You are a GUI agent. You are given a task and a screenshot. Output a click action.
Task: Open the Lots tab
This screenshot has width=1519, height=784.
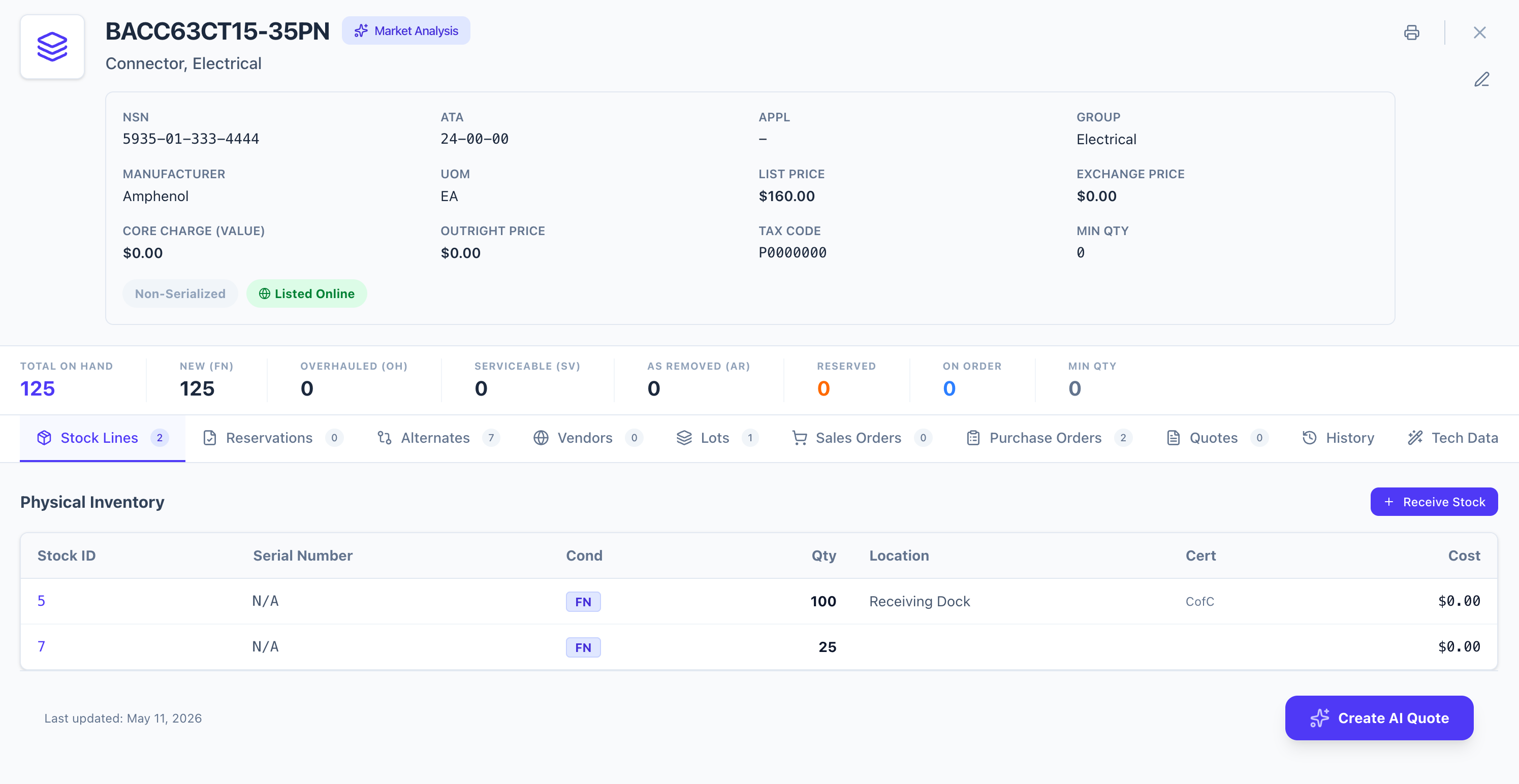(x=717, y=438)
